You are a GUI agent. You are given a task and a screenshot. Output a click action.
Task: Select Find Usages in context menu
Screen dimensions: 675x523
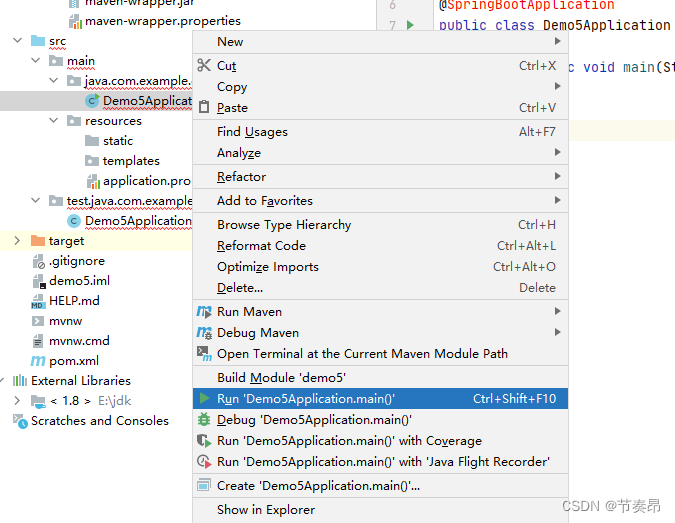pos(380,132)
